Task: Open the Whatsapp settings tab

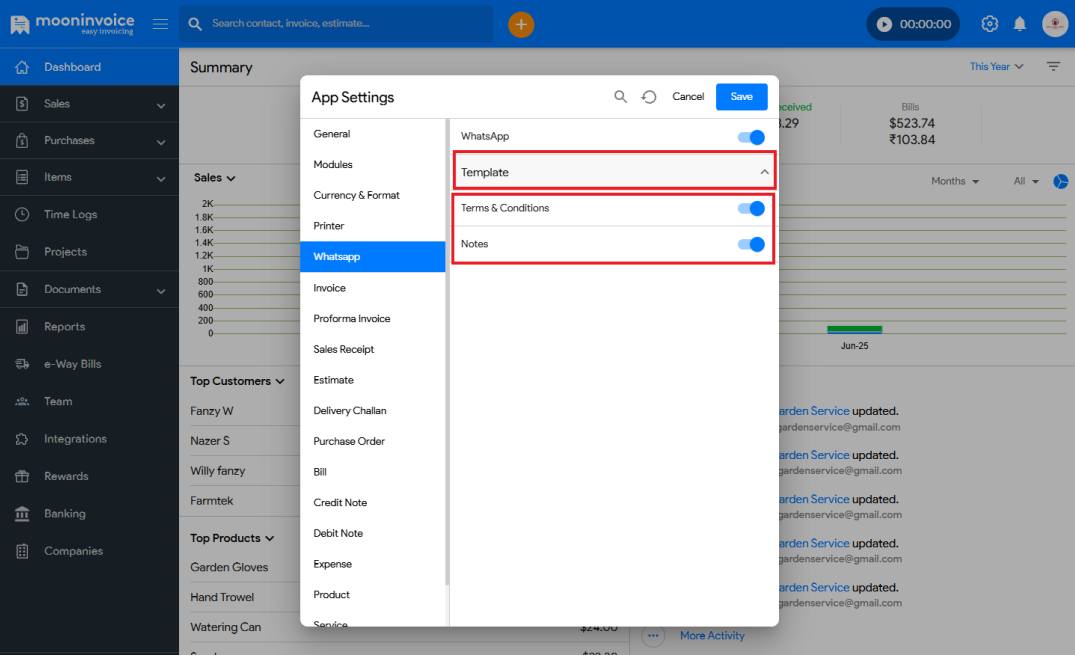Action: pyautogui.click(x=373, y=257)
